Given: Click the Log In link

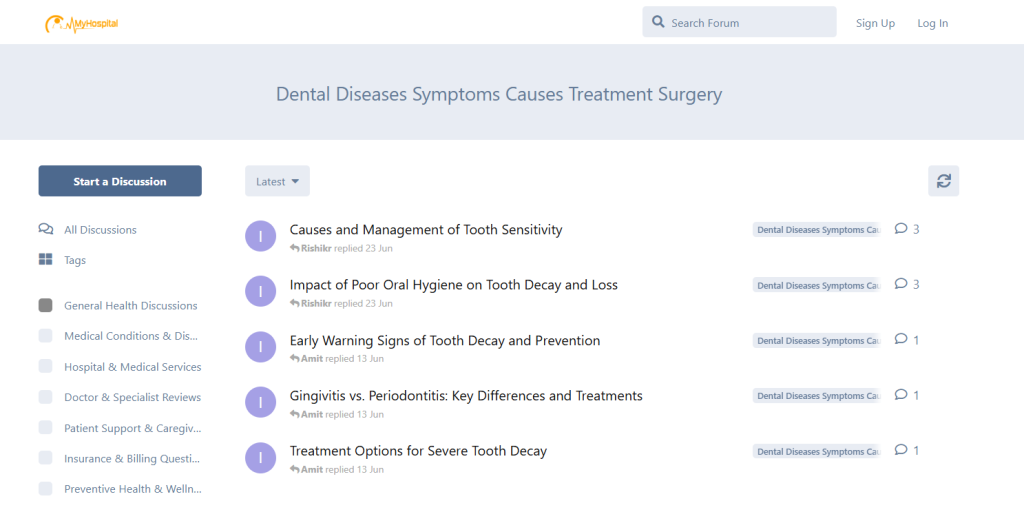Looking at the screenshot, I should (x=932, y=23).
